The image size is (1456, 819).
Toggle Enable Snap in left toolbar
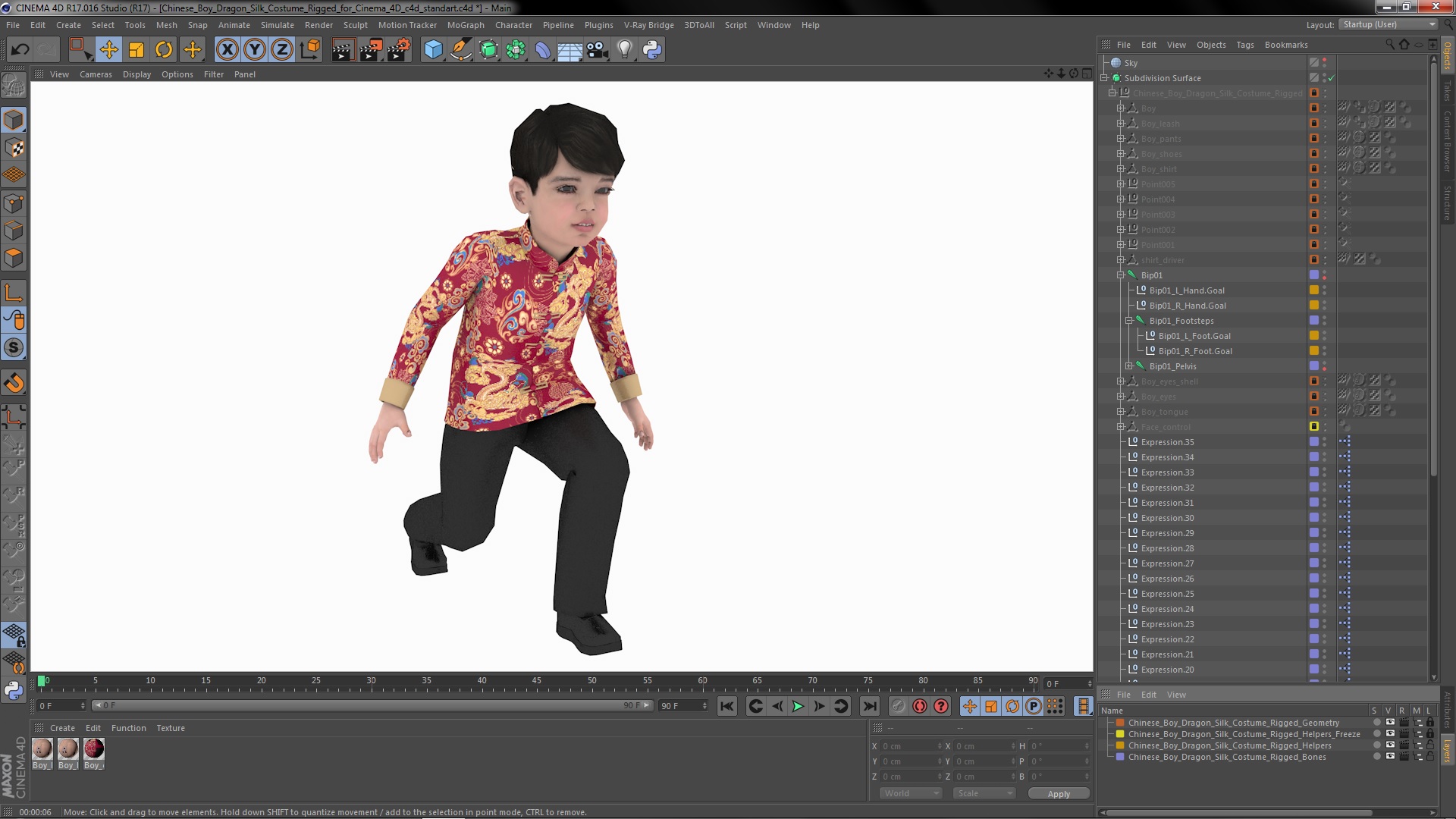(14, 348)
